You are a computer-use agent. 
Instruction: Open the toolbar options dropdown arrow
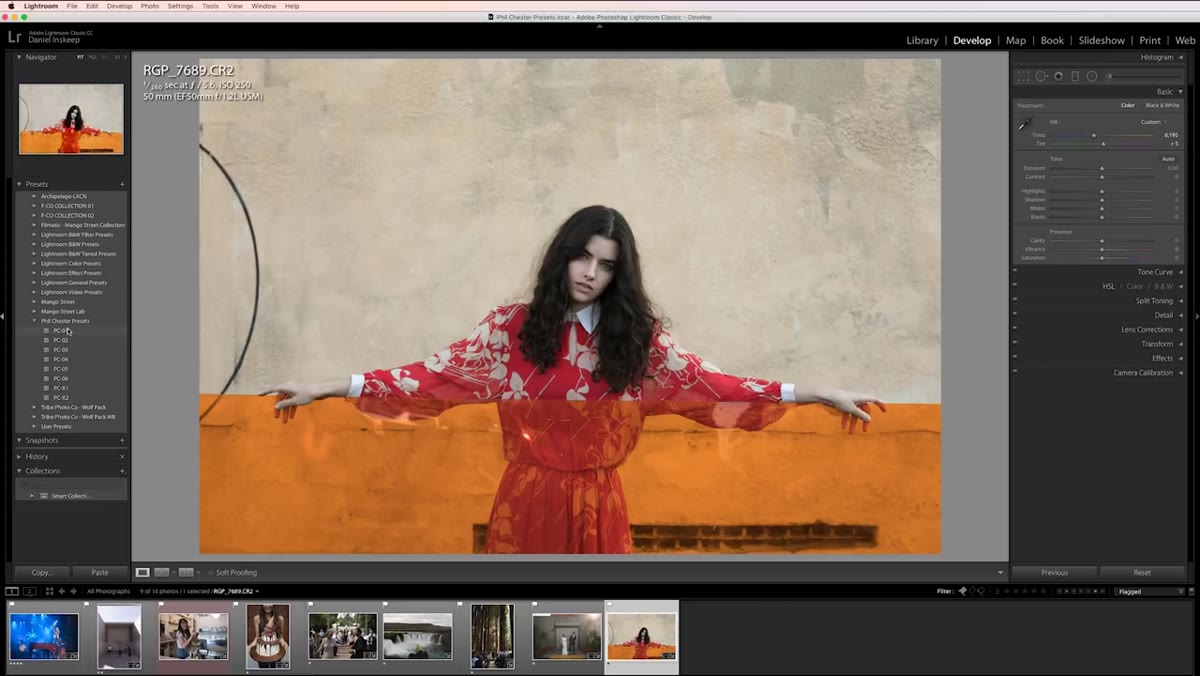click(1000, 572)
